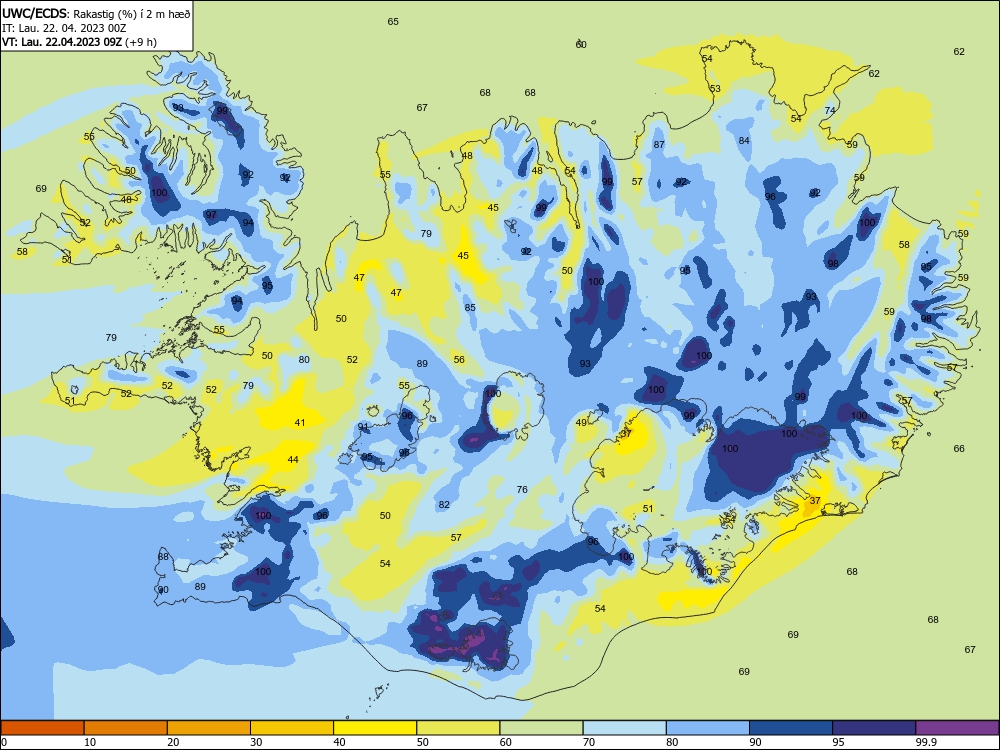Click the map value '84' in the northeast
This screenshot has height=750, width=1000.
tap(744, 140)
